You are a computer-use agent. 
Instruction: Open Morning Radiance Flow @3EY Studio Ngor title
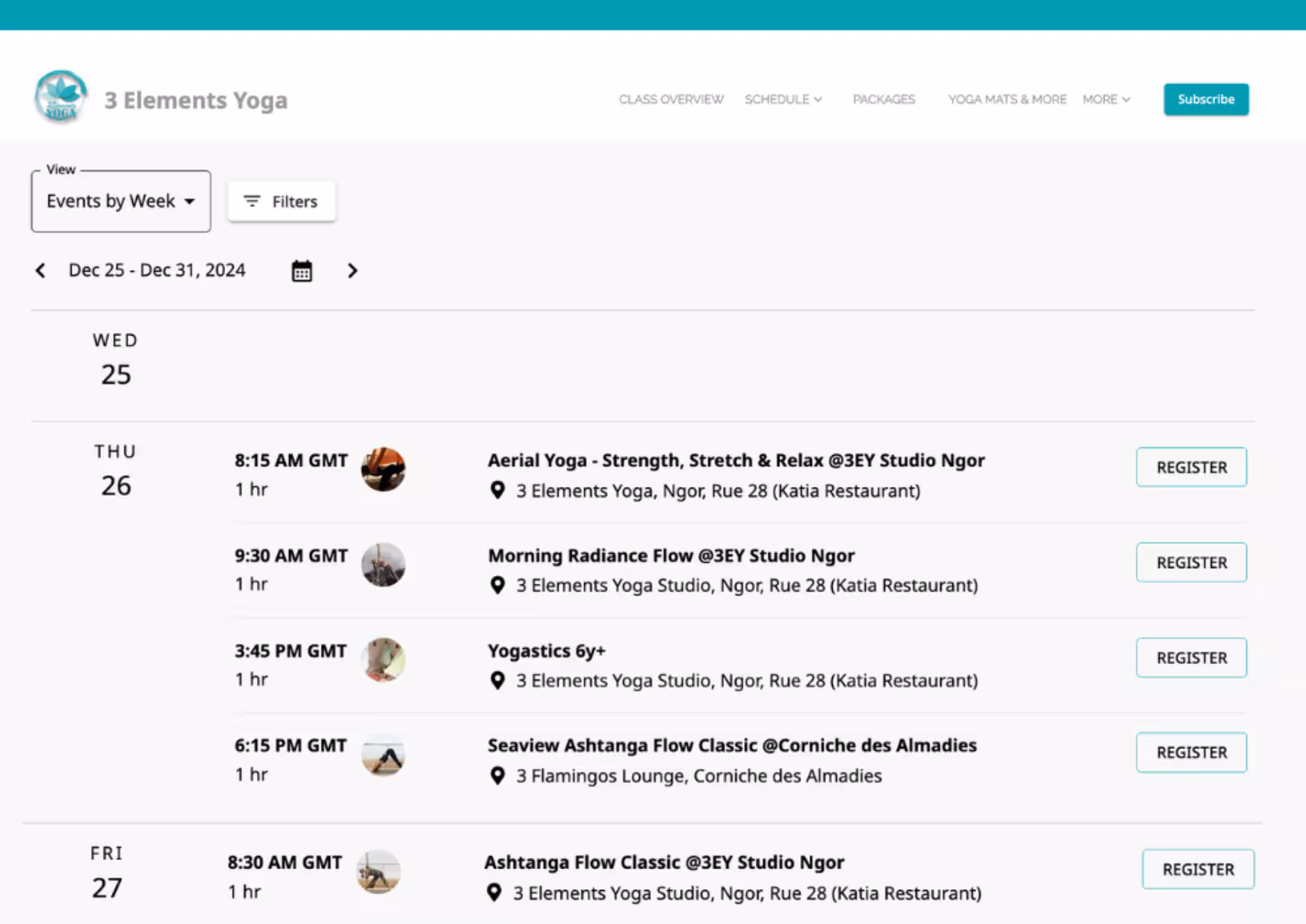click(671, 556)
